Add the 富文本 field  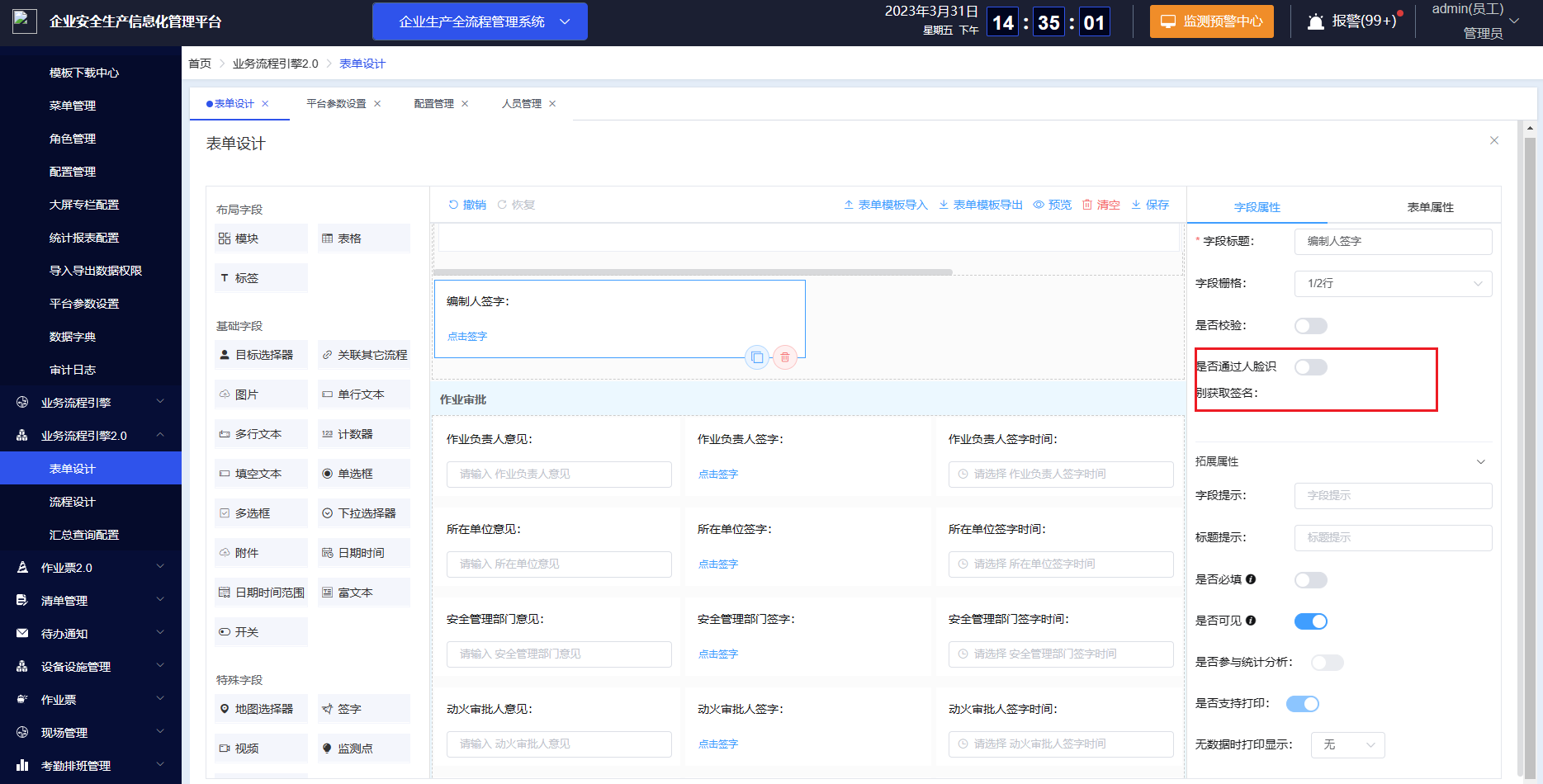pos(364,593)
